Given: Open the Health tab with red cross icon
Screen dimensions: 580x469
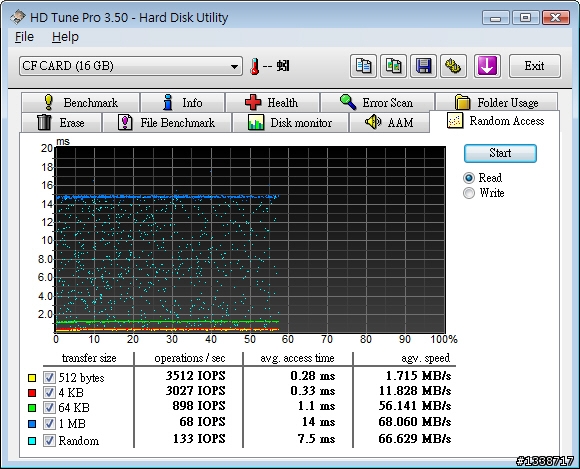Looking at the screenshot, I should click(272, 102).
